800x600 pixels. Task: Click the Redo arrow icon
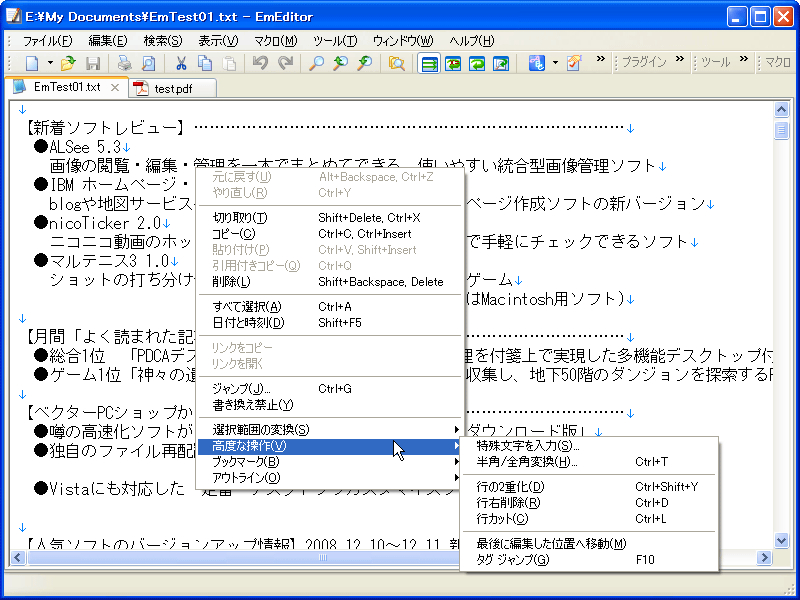285,63
